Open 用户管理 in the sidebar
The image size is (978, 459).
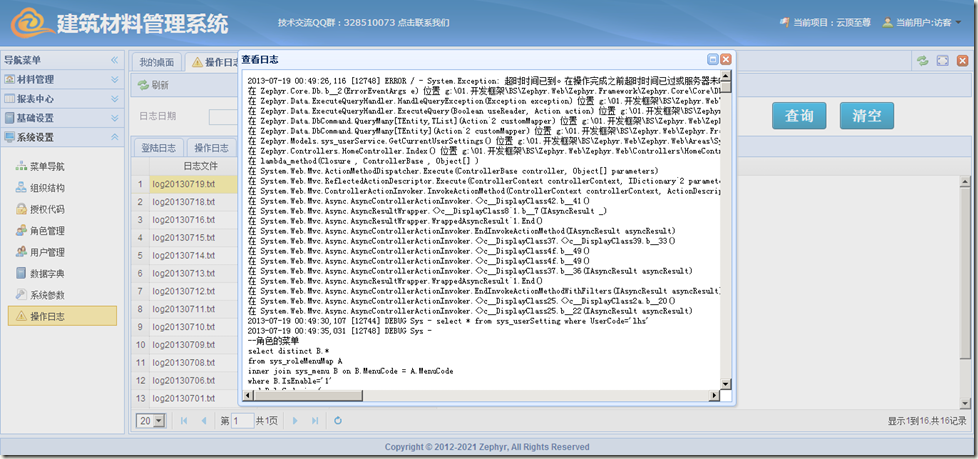point(47,252)
